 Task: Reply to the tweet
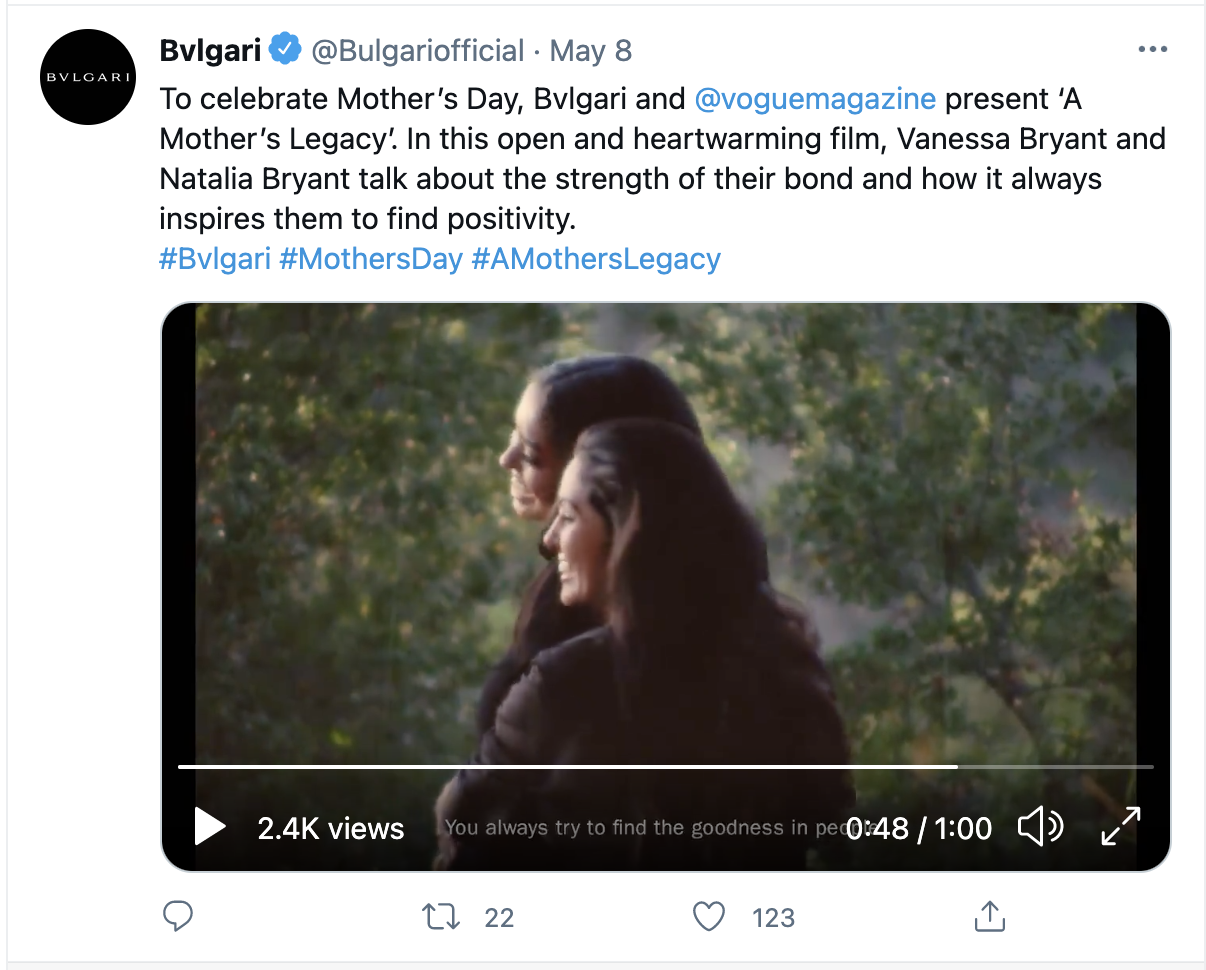pos(178,916)
